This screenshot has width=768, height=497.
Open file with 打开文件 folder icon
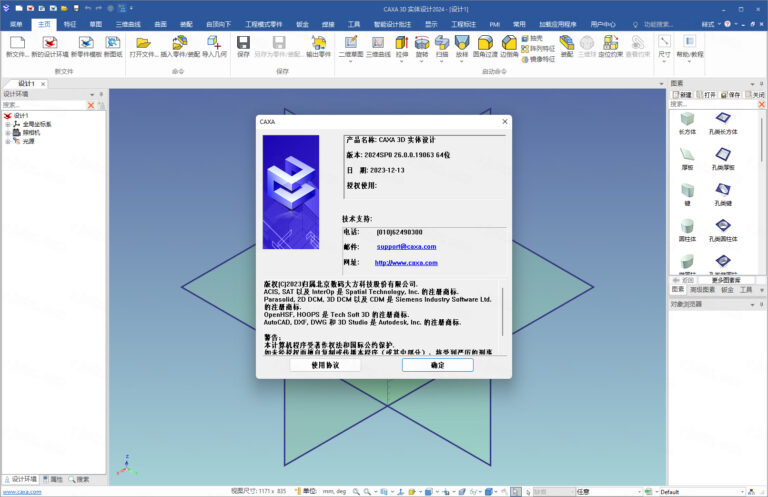[144, 43]
